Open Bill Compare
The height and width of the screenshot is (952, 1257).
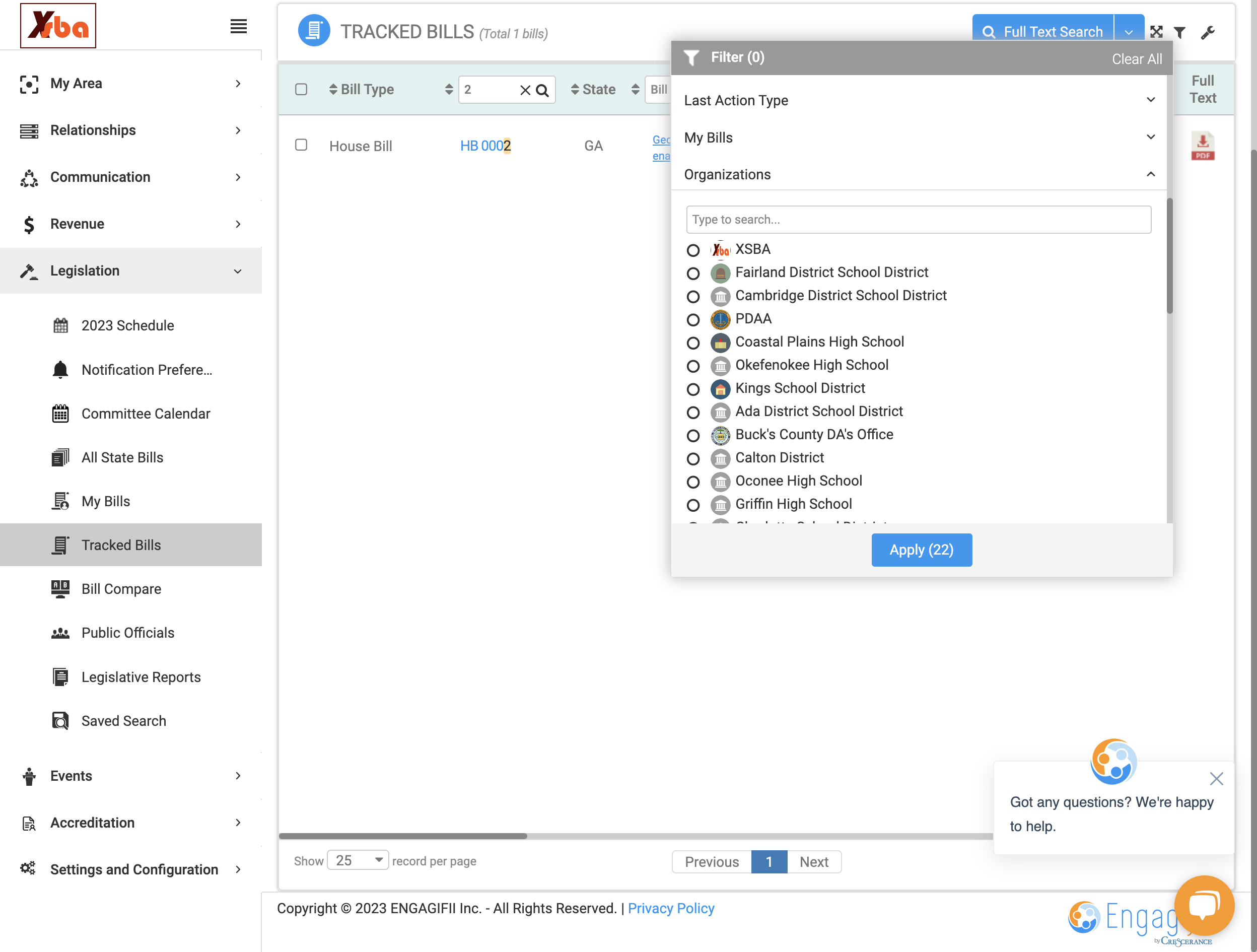(121, 588)
